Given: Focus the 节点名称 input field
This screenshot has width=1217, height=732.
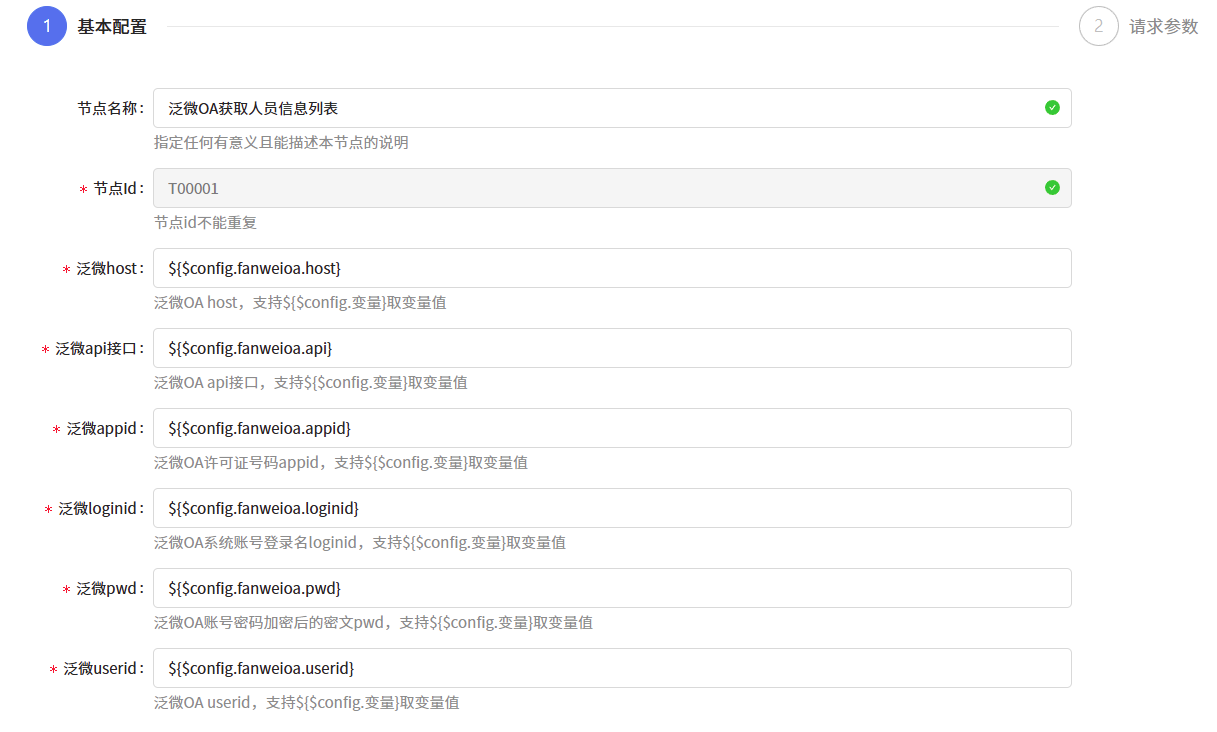Looking at the screenshot, I should (x=600, y=108).
